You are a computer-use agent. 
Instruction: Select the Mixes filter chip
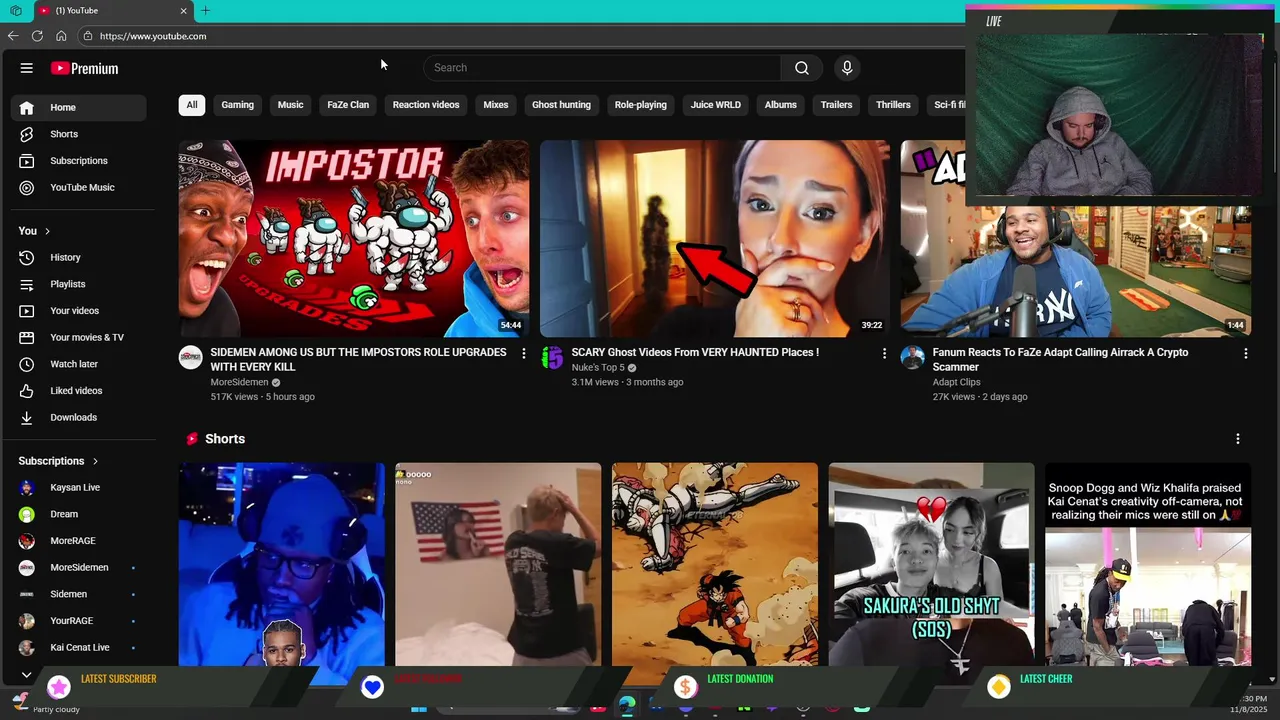496,105
